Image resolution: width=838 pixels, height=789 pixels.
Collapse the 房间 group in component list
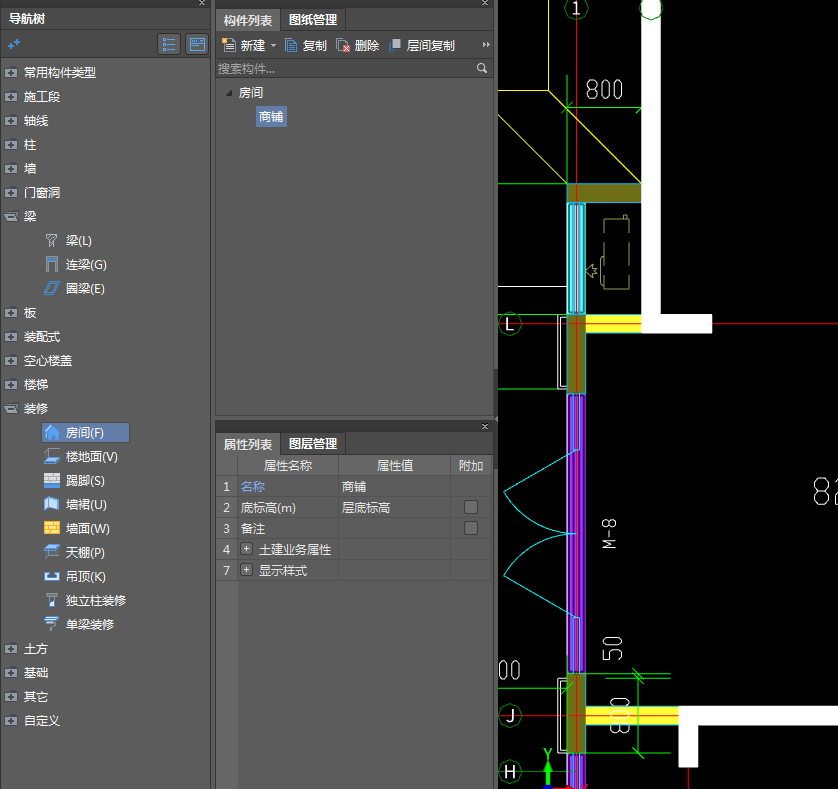coord(229,93)
